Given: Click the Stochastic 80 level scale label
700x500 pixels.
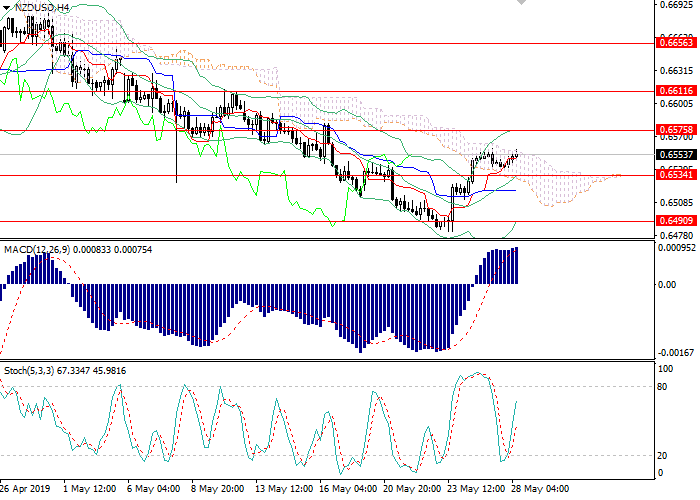Looking at the screenshot, I should (663, 386).
